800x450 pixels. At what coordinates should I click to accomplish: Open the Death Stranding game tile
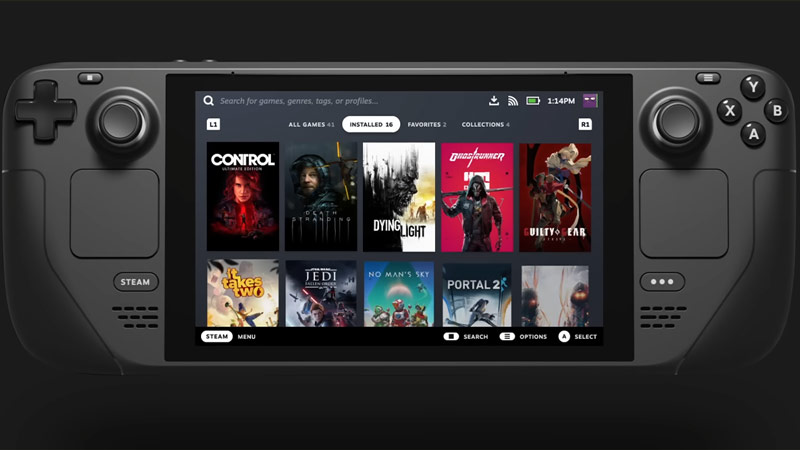[x=321, y=197]
